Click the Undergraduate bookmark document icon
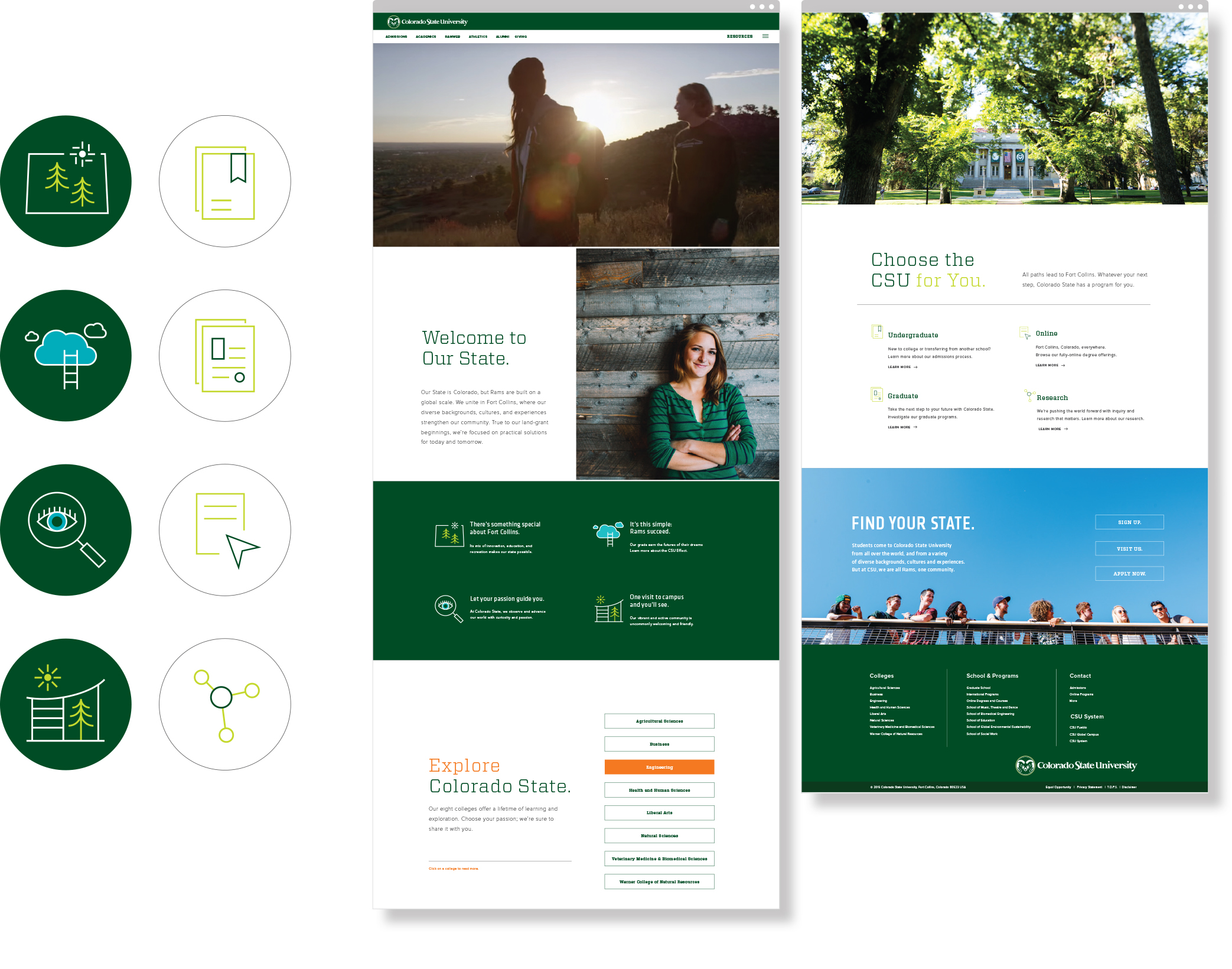This screenshot has height=969, width=1232. tap(877, 331)
